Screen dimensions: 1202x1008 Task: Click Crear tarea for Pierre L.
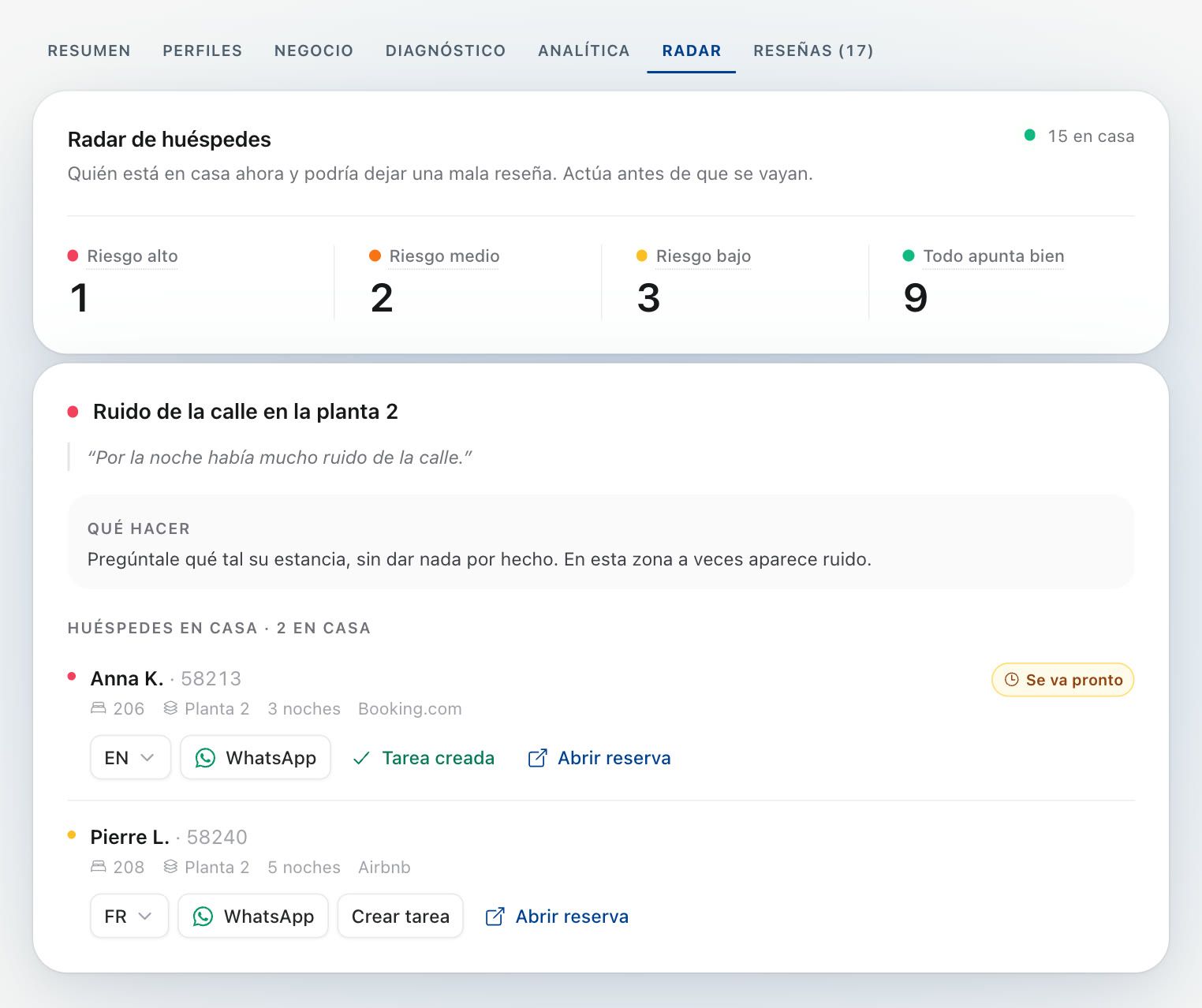(400, 917)
